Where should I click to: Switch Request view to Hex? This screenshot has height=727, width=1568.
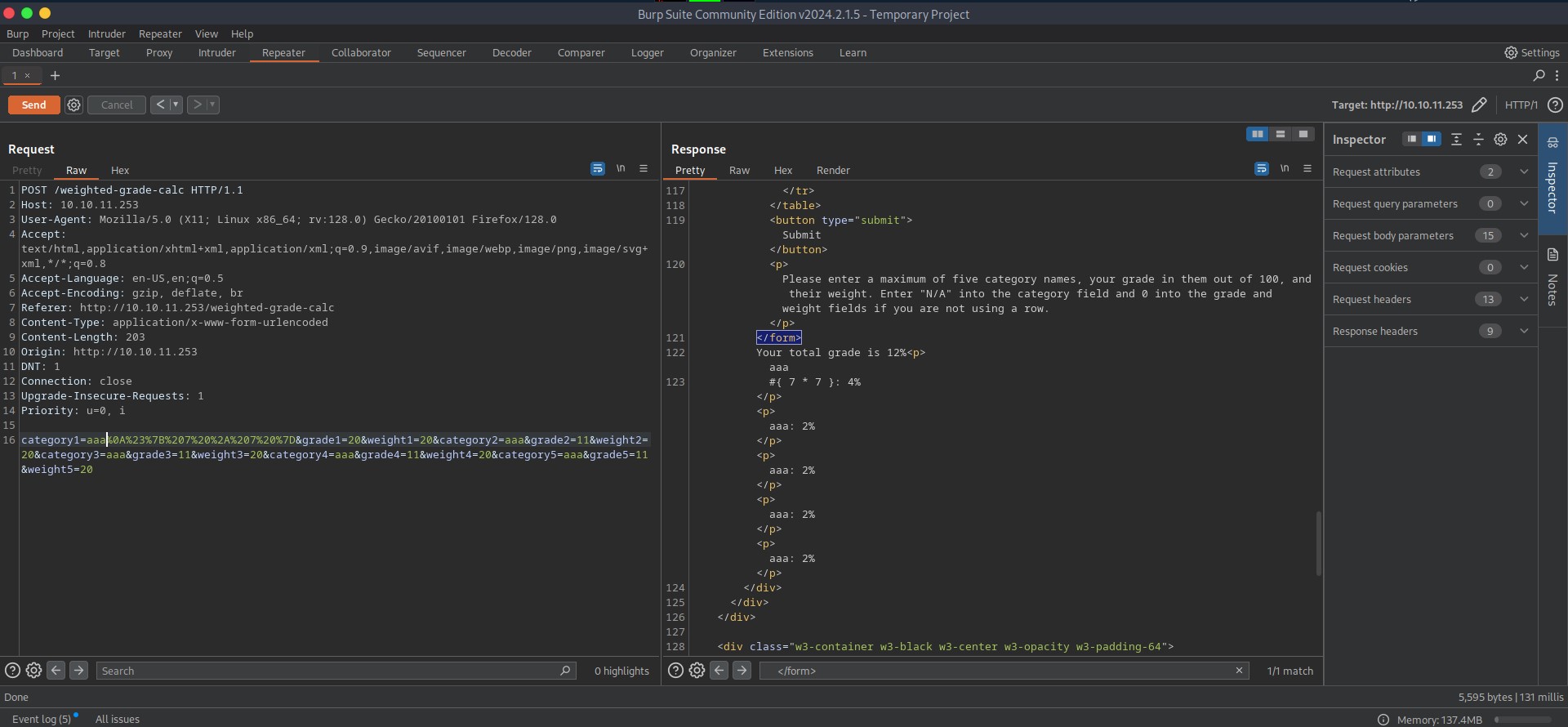(x=120, y=170)
